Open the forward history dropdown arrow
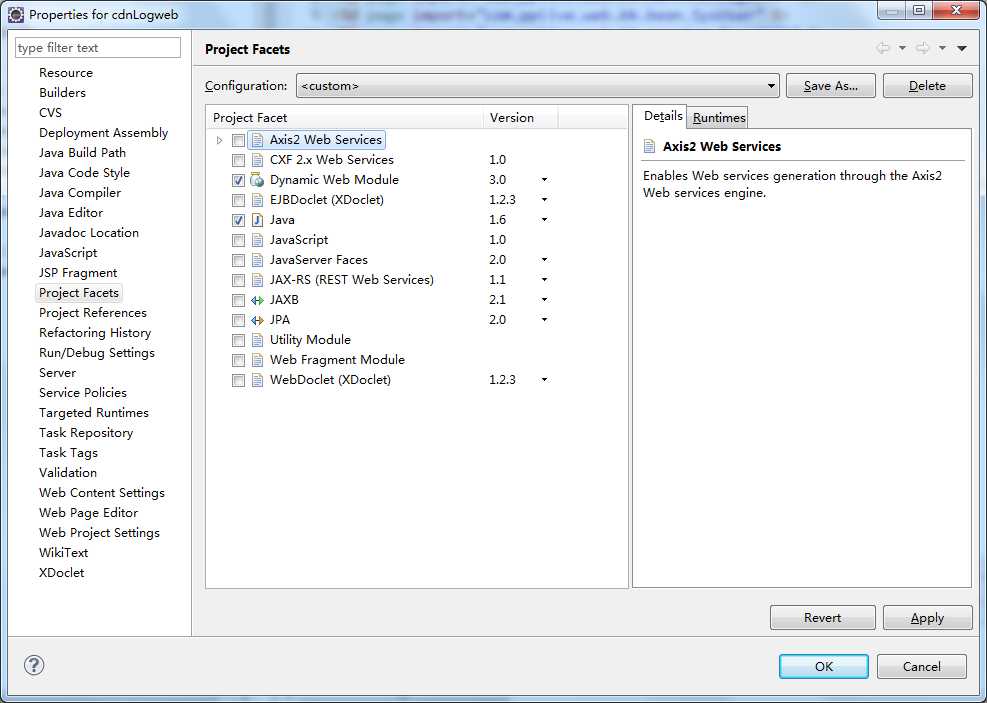 click(942, 48)
